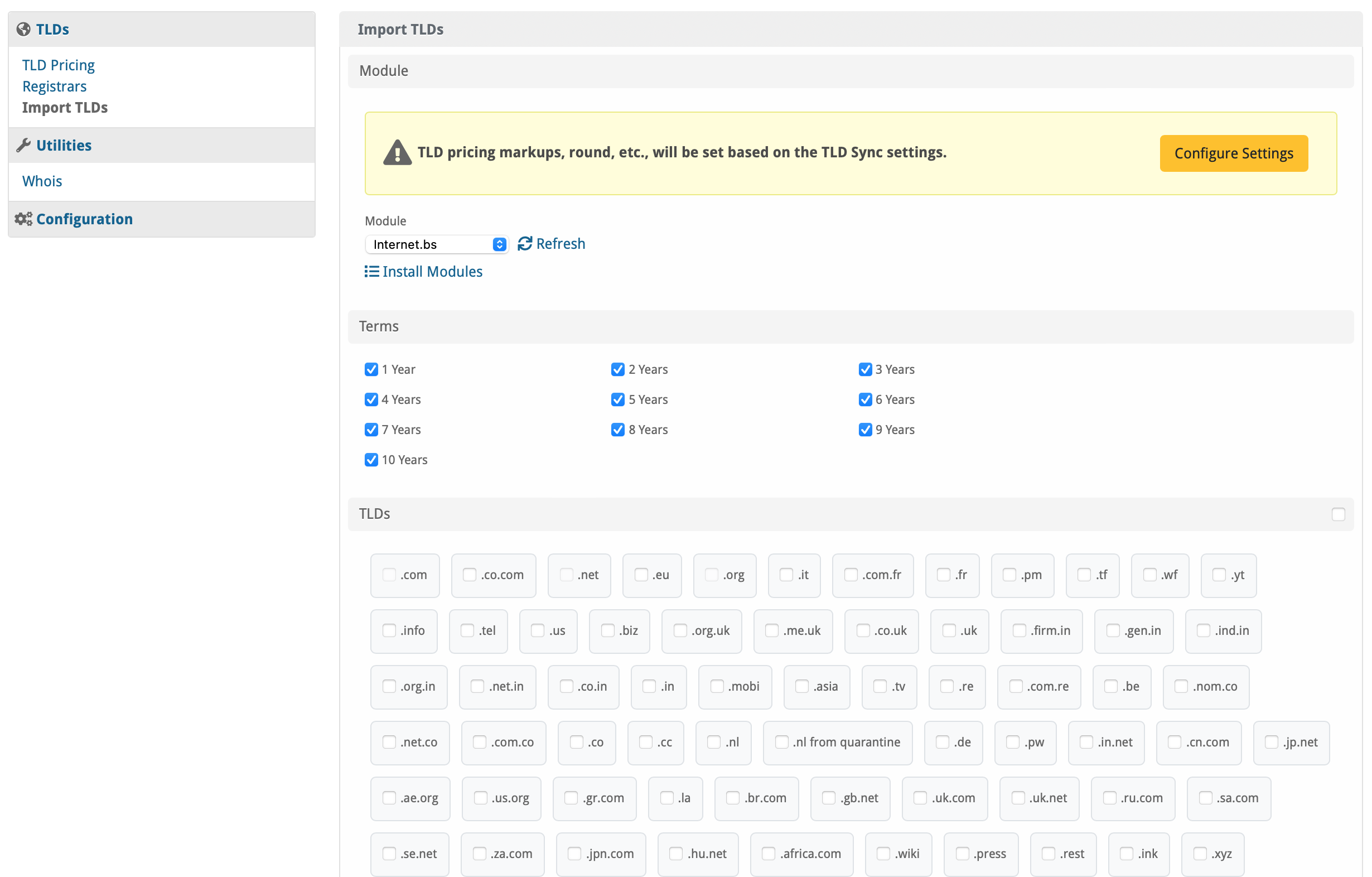Check the .com TLD checkbox

click(389, 575)
